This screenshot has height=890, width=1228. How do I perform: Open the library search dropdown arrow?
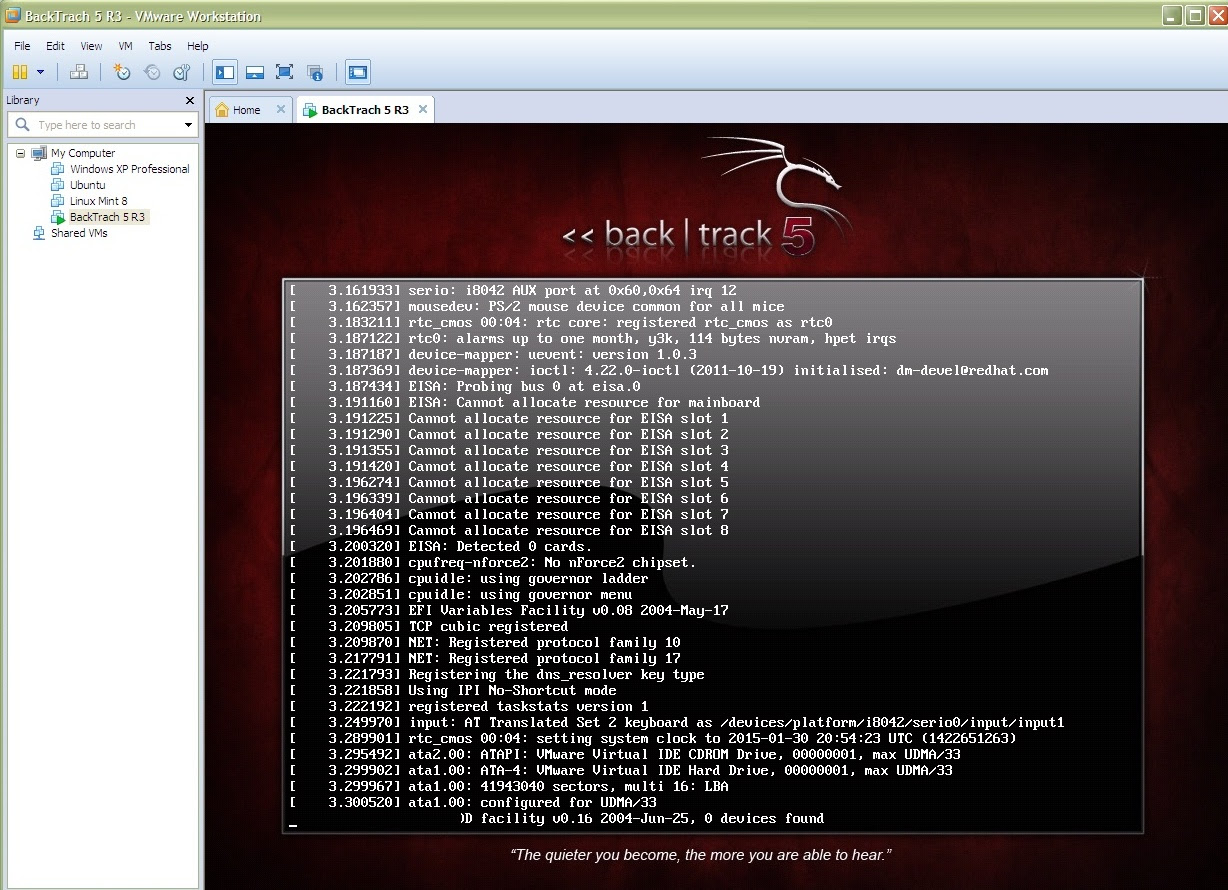pos(188,125)
